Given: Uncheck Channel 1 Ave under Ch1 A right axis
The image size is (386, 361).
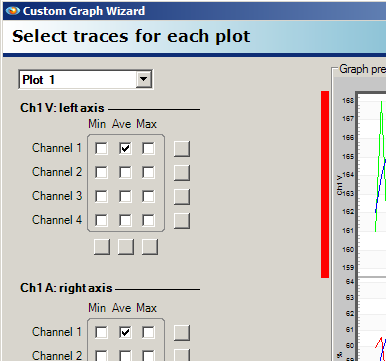Looking at the screenshot, I should click(125, 332).
